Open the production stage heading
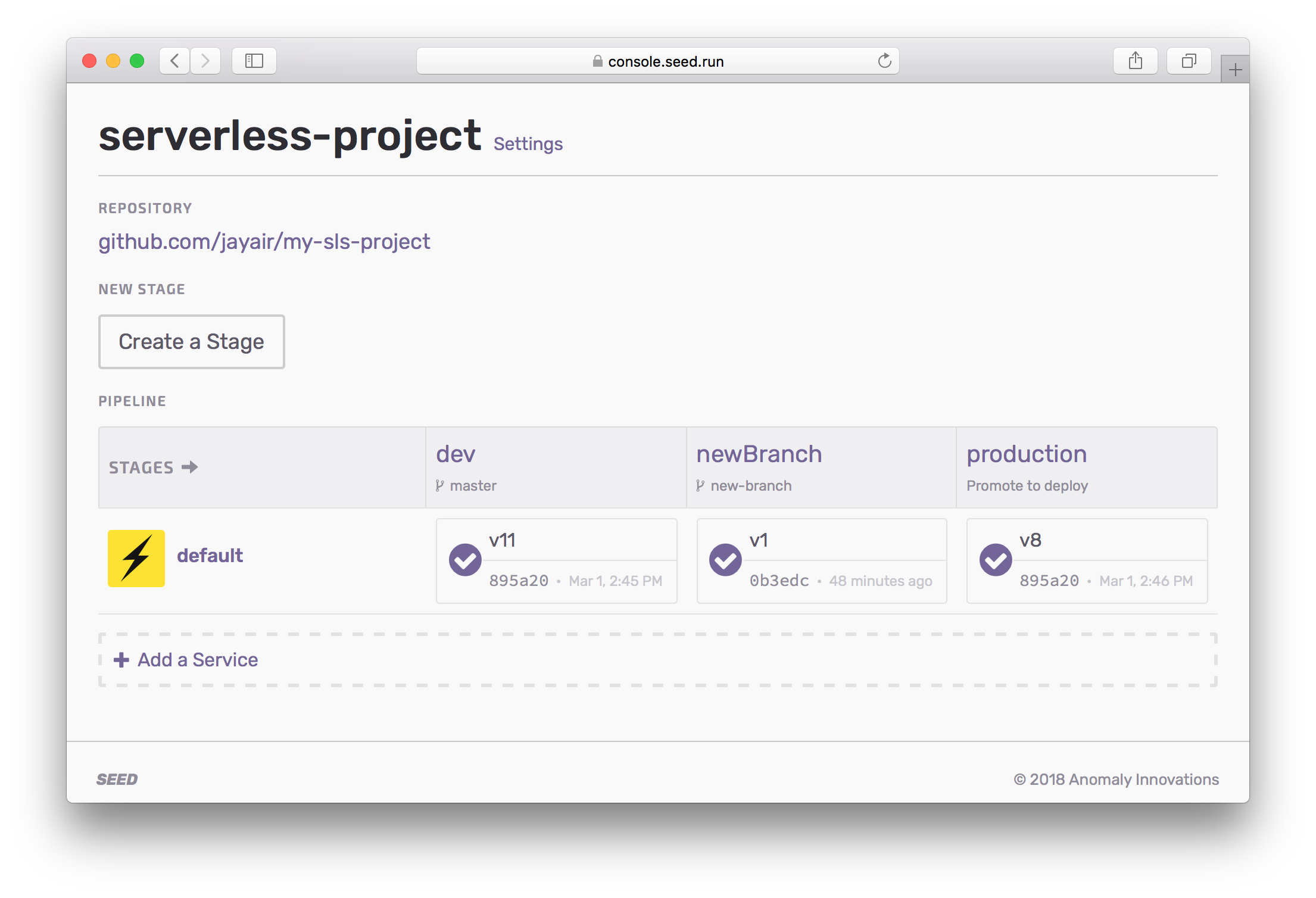Image resolution: width=1316 pixels, height=898 pixels. 1026,454
